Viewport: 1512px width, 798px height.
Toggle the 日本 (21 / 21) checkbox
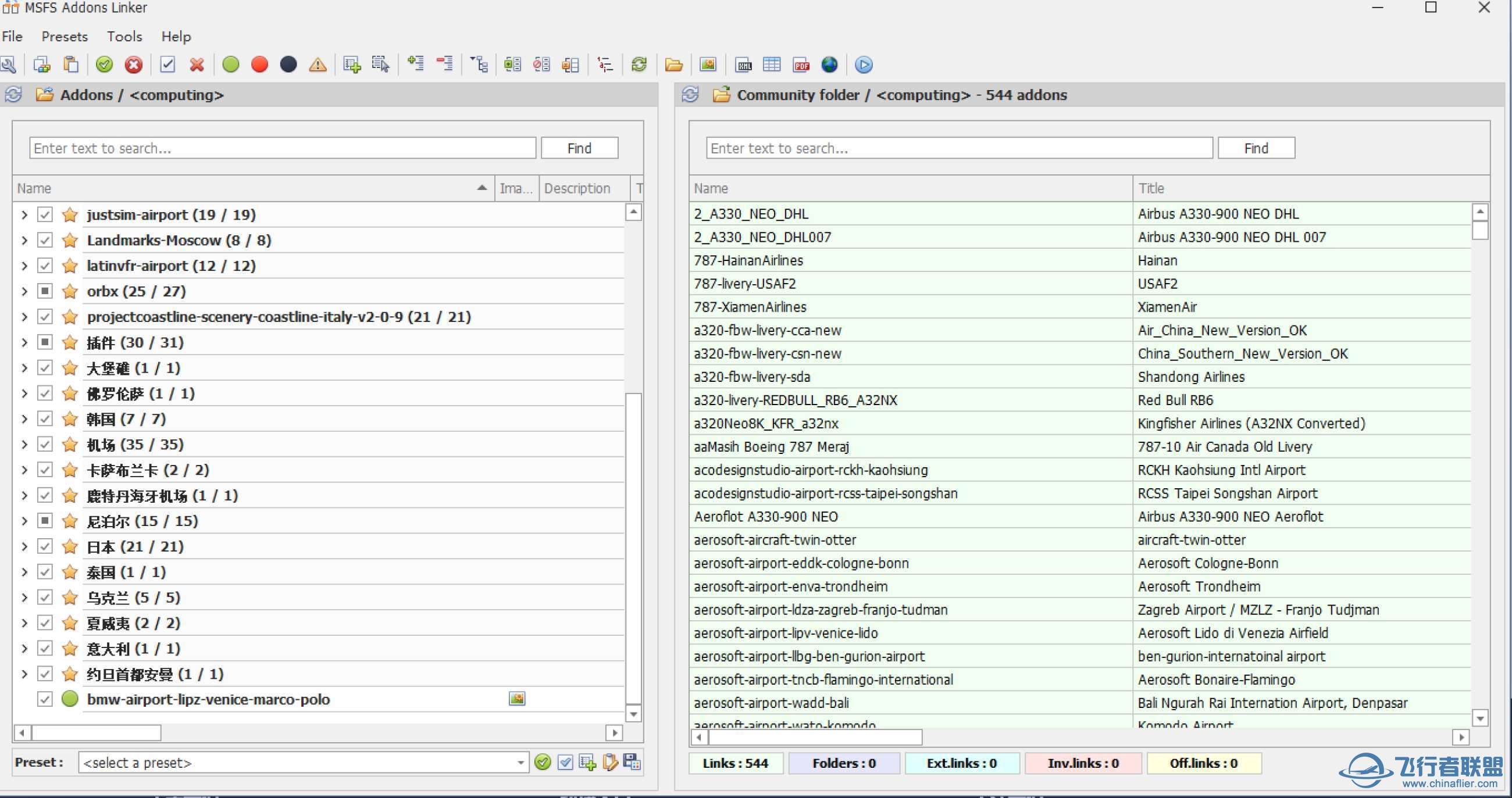click(x=45, y=546)
